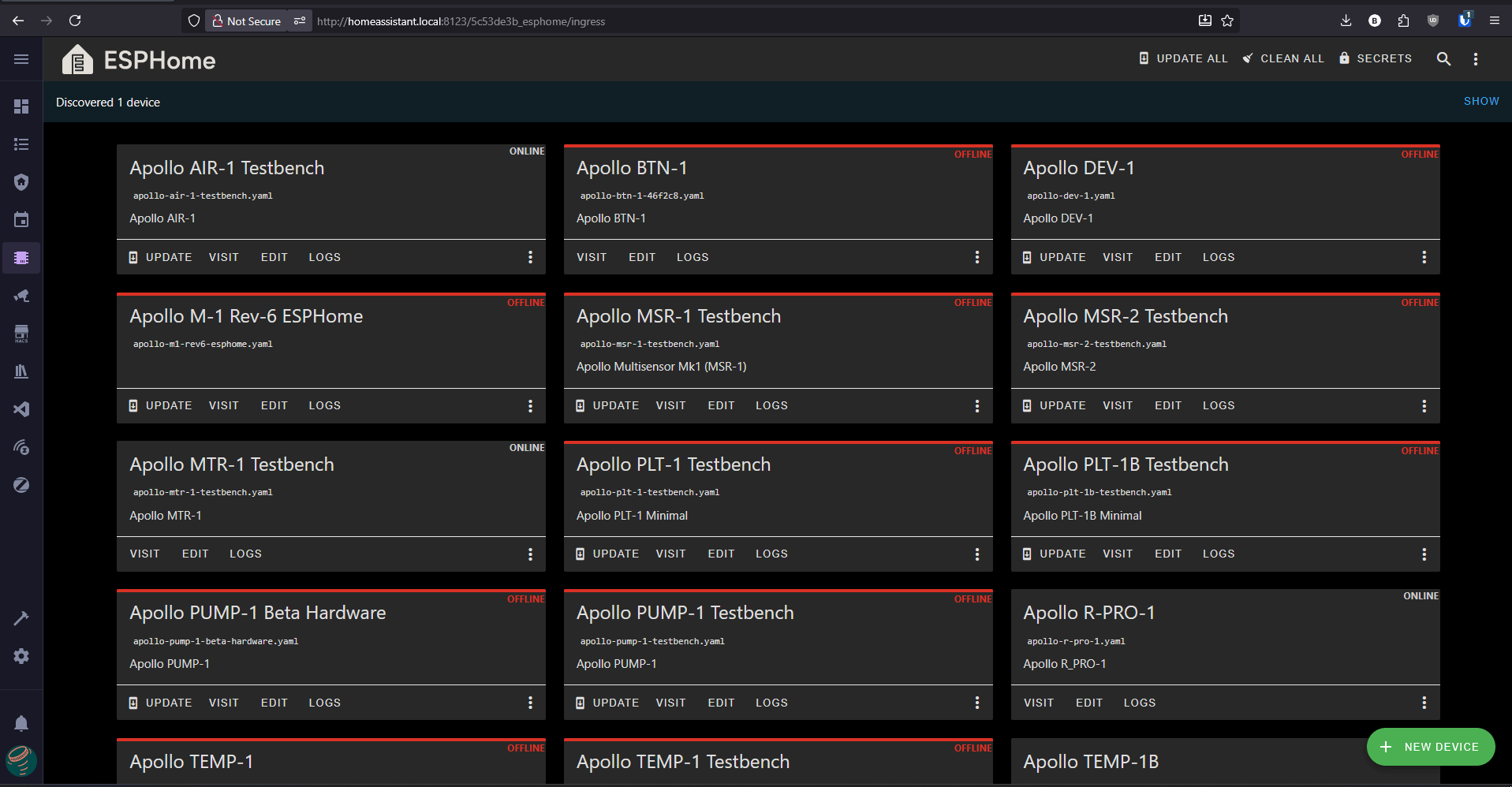Open Apollo AIR-1 Testbench overflow menu
This screenshot has width=1512, height=787.
[x=530, y=257]
